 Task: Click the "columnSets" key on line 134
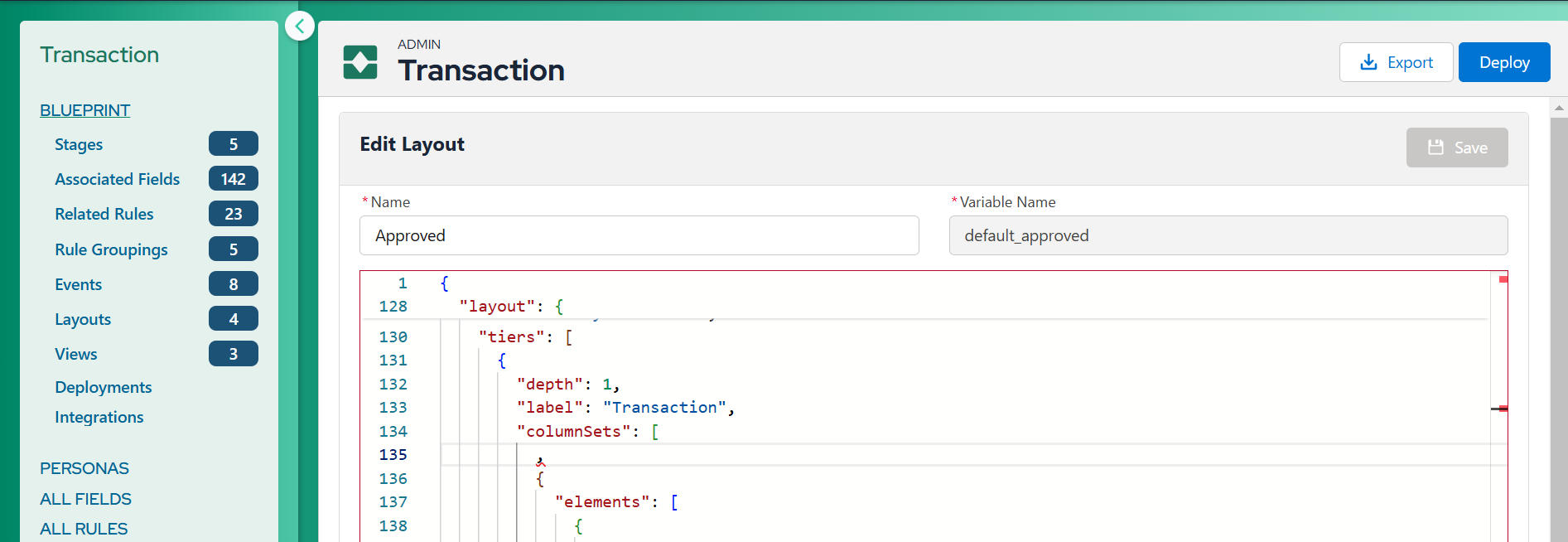[x=573, y=431]
